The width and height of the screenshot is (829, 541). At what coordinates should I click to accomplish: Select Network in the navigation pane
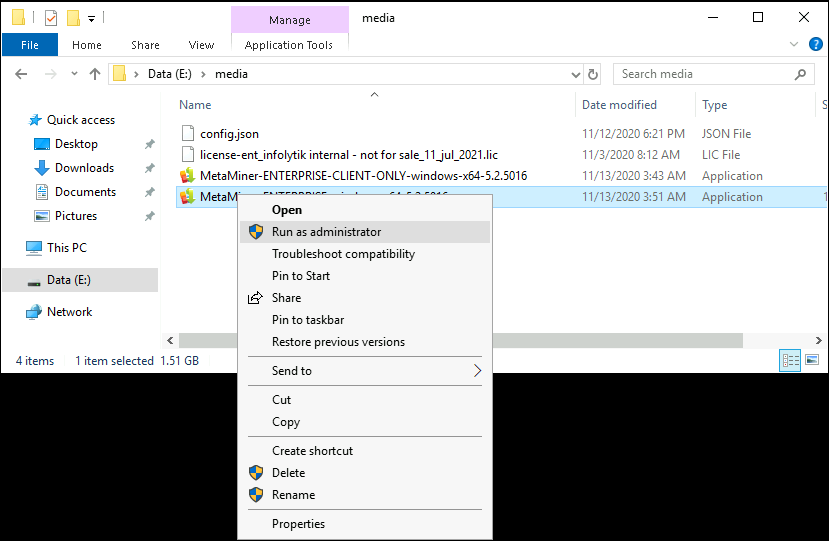pyautogui.click(x=69, y=312)
